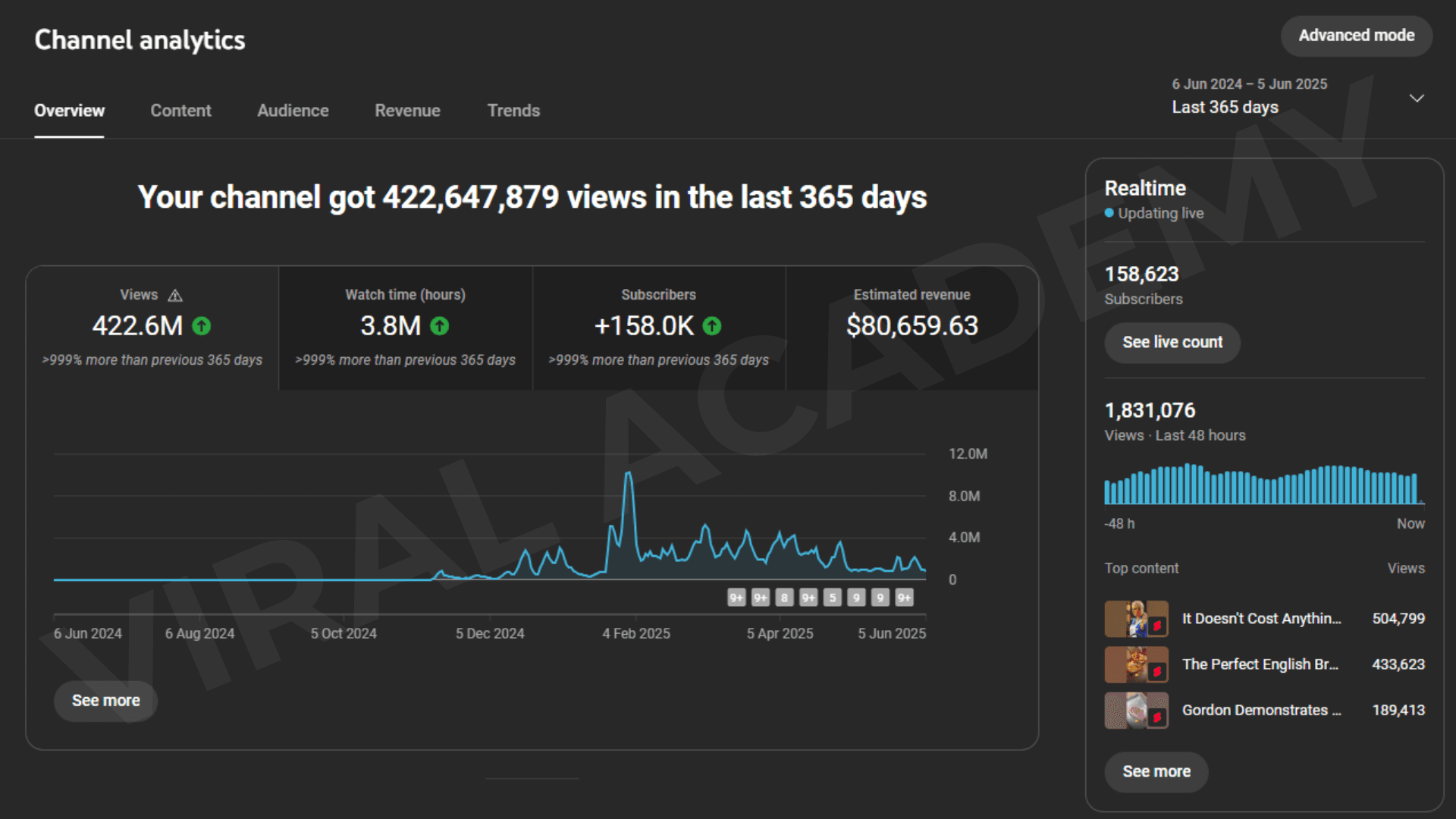Click the green up arrow beside 3.8M
Viewport: 1456px width, 819px height.
[440, 326]
